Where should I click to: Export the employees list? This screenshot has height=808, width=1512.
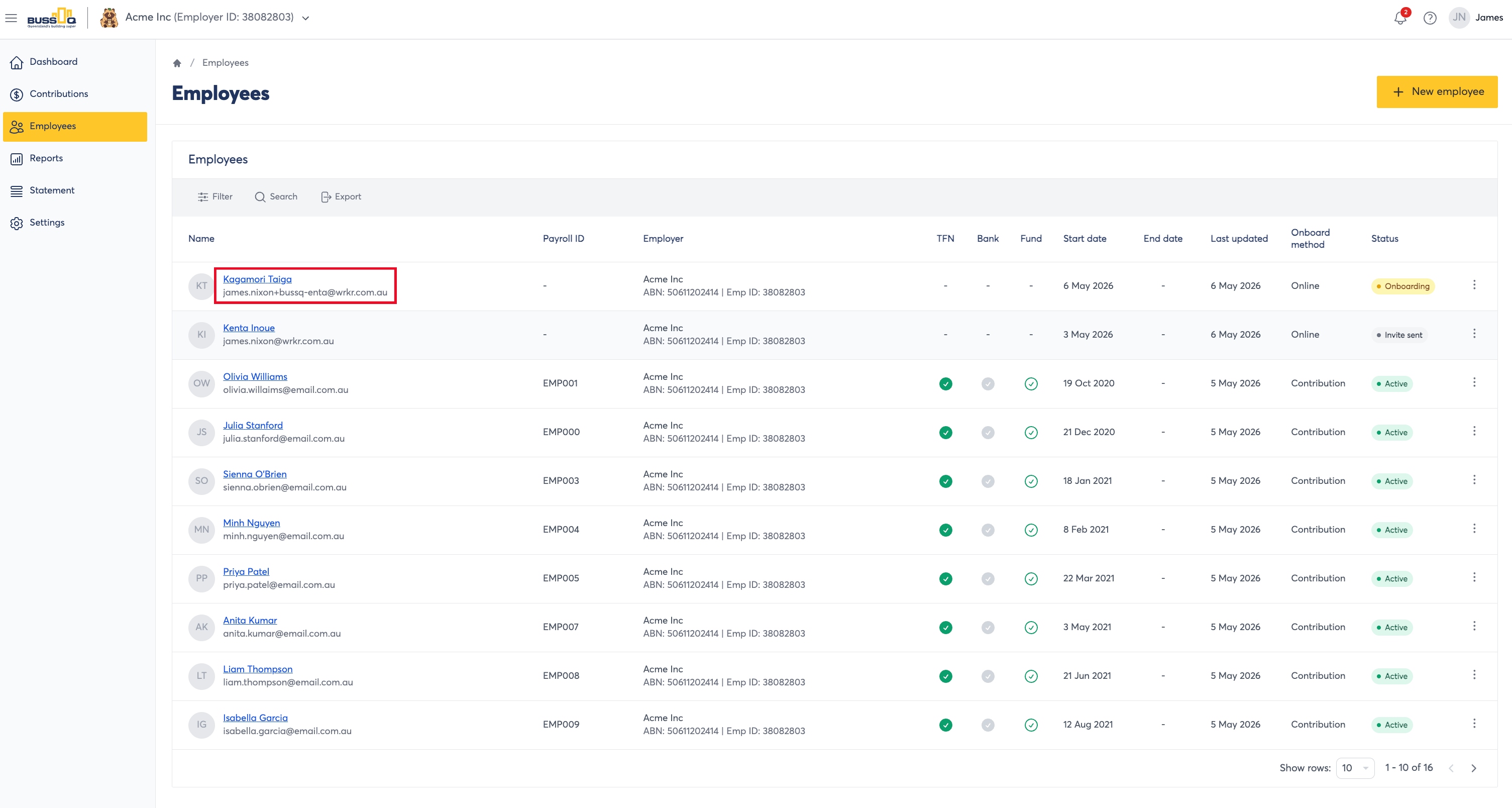[x=341, y=196]
